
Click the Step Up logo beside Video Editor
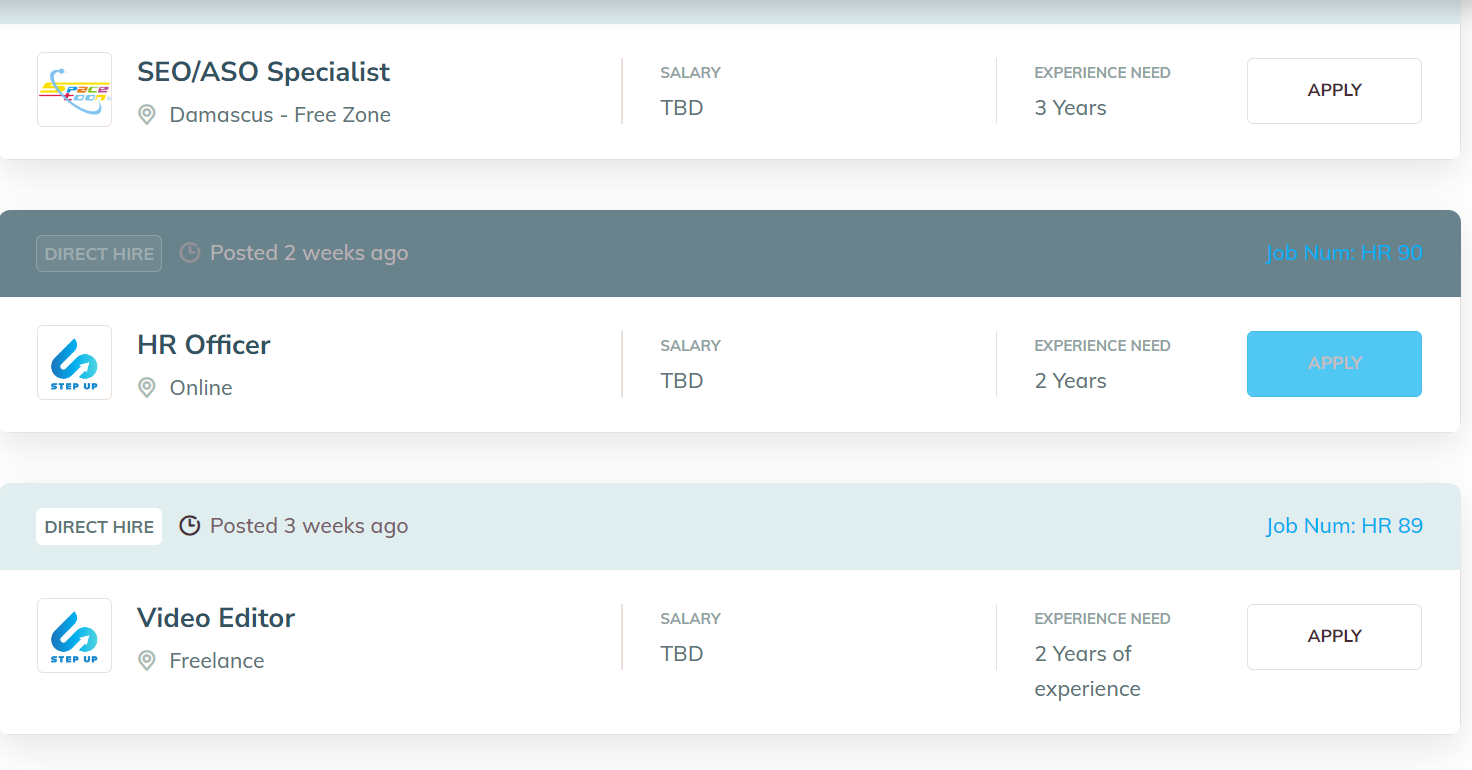tap(74, 635)
